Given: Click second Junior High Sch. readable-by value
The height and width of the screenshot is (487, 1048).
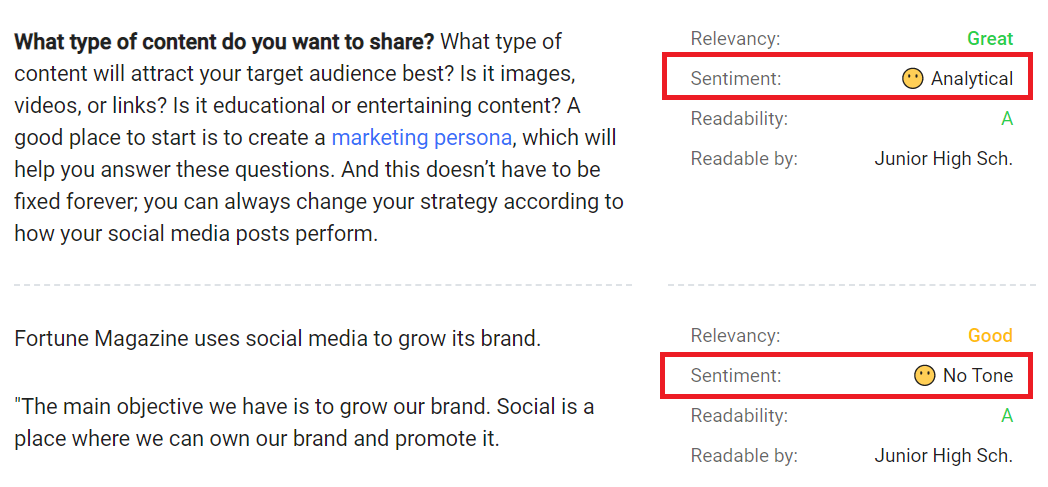Looking at the screenshot, I should tap(944, 456).
